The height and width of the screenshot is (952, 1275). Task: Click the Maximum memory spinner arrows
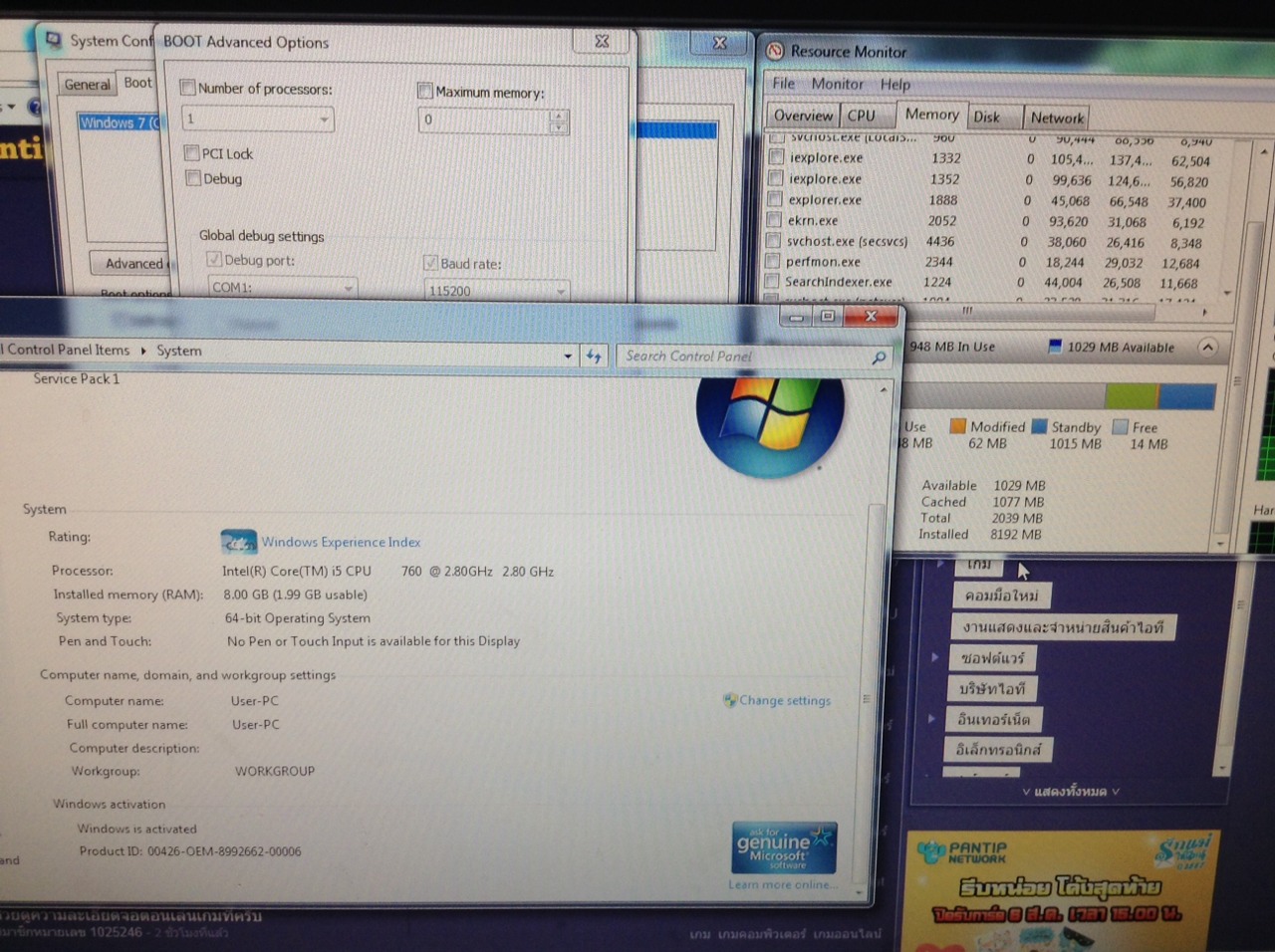point(559,121)
